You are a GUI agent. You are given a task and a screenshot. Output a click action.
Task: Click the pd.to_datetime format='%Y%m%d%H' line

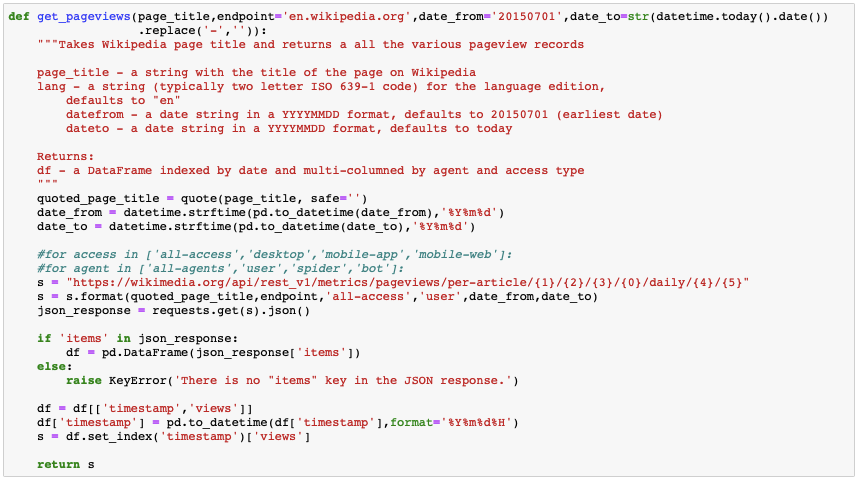click(278, 423)
